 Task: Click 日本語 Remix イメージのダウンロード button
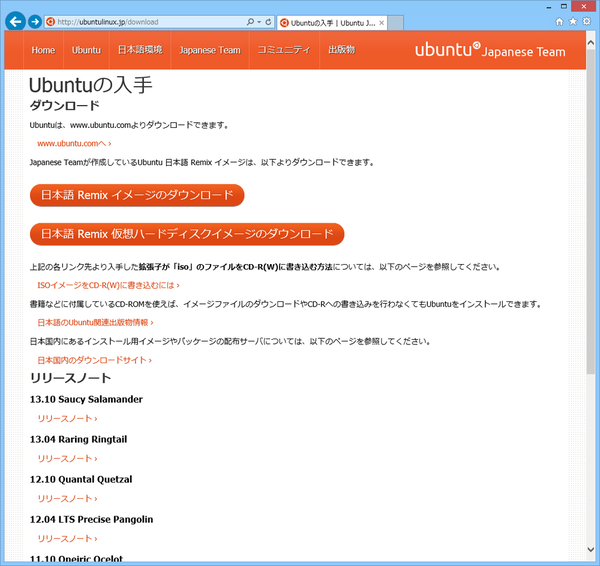point(137,195)
